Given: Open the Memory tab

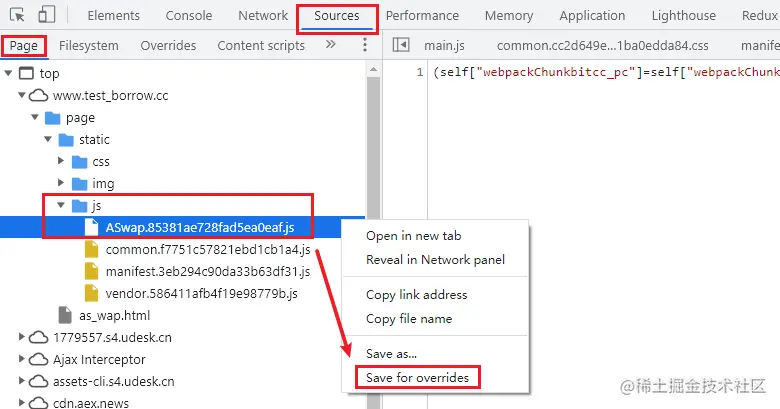Looking at the screenshot, I should click(x=509, y=15).
